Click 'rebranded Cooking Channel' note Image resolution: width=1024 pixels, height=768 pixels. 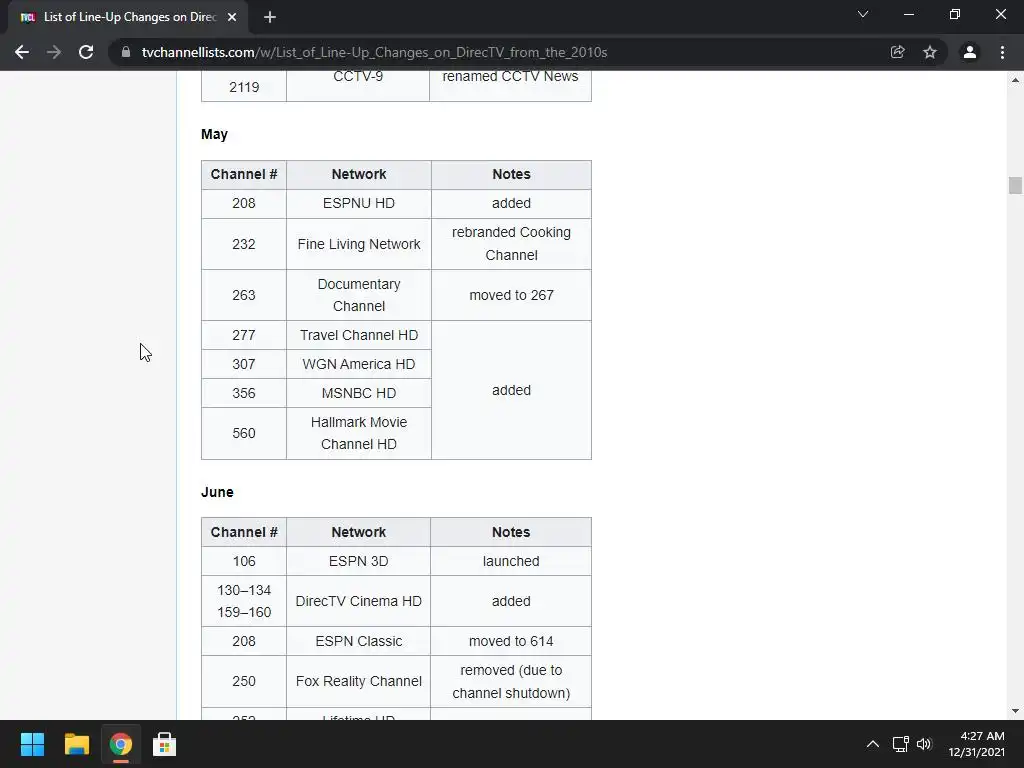[511, 244]
